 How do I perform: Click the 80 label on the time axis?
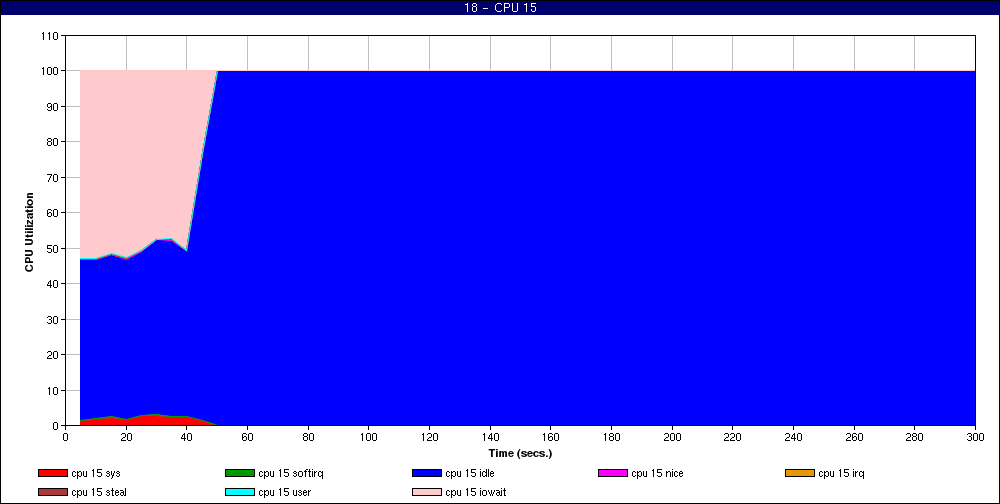pos(308,437)
